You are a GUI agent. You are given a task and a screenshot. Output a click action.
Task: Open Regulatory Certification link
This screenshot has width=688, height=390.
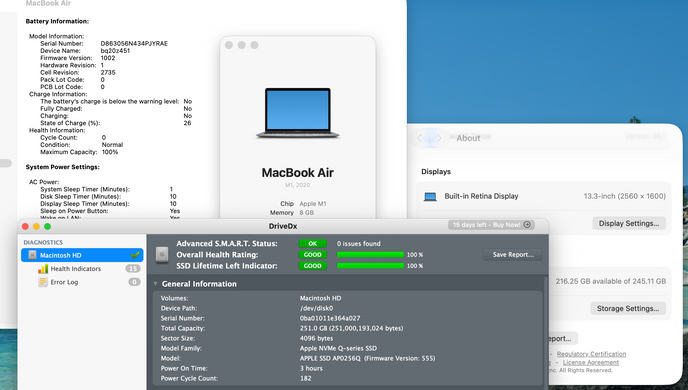tap(591, 354)
